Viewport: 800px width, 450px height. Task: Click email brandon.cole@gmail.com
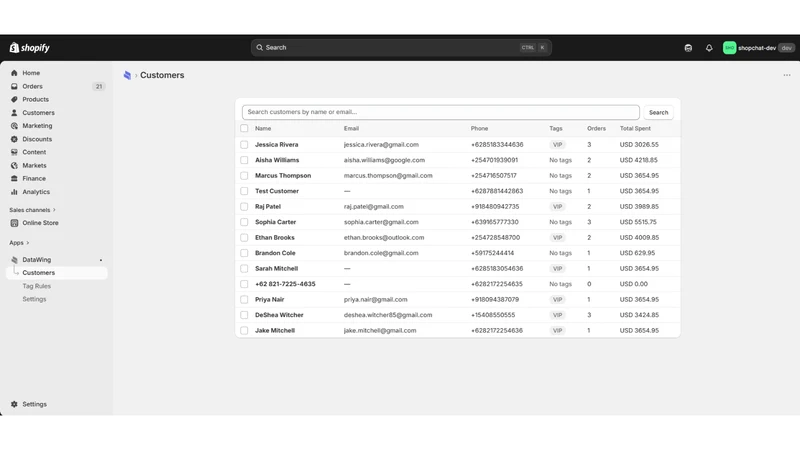click(x=381, y=253)
